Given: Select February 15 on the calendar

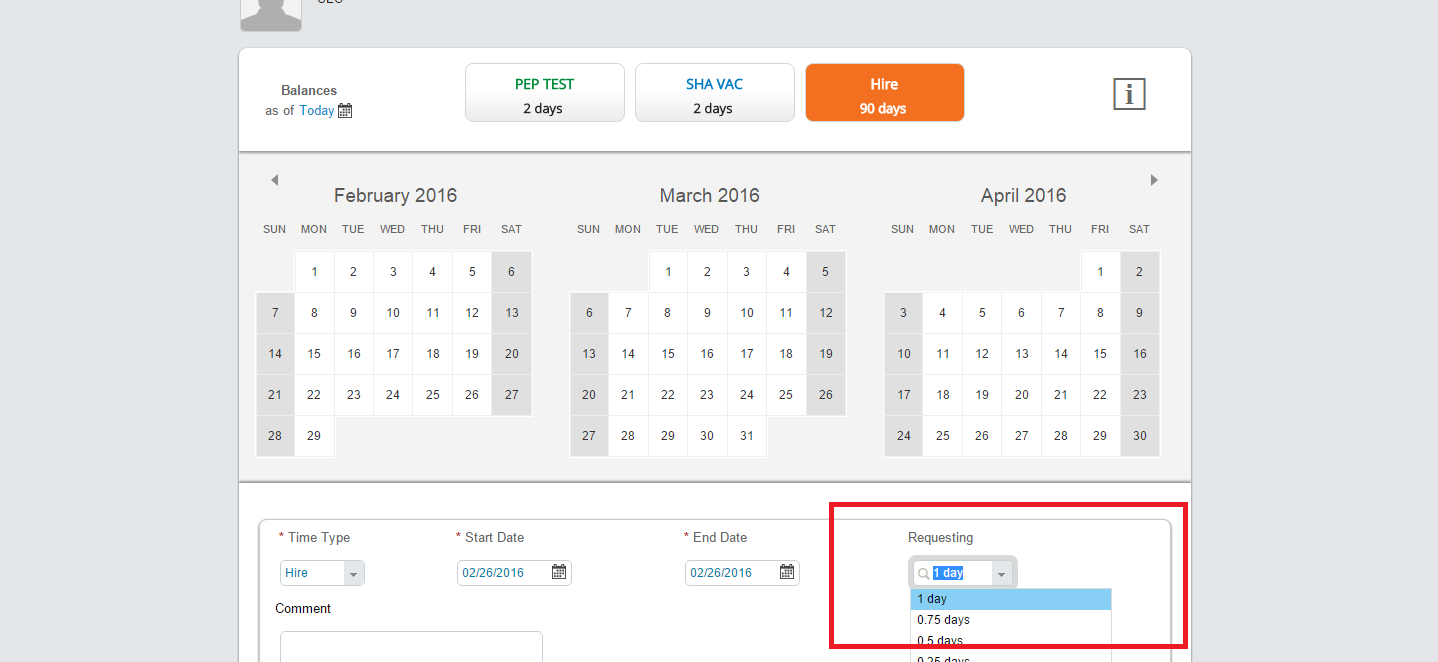Looking at the screenshot, I should click(314, 354).
